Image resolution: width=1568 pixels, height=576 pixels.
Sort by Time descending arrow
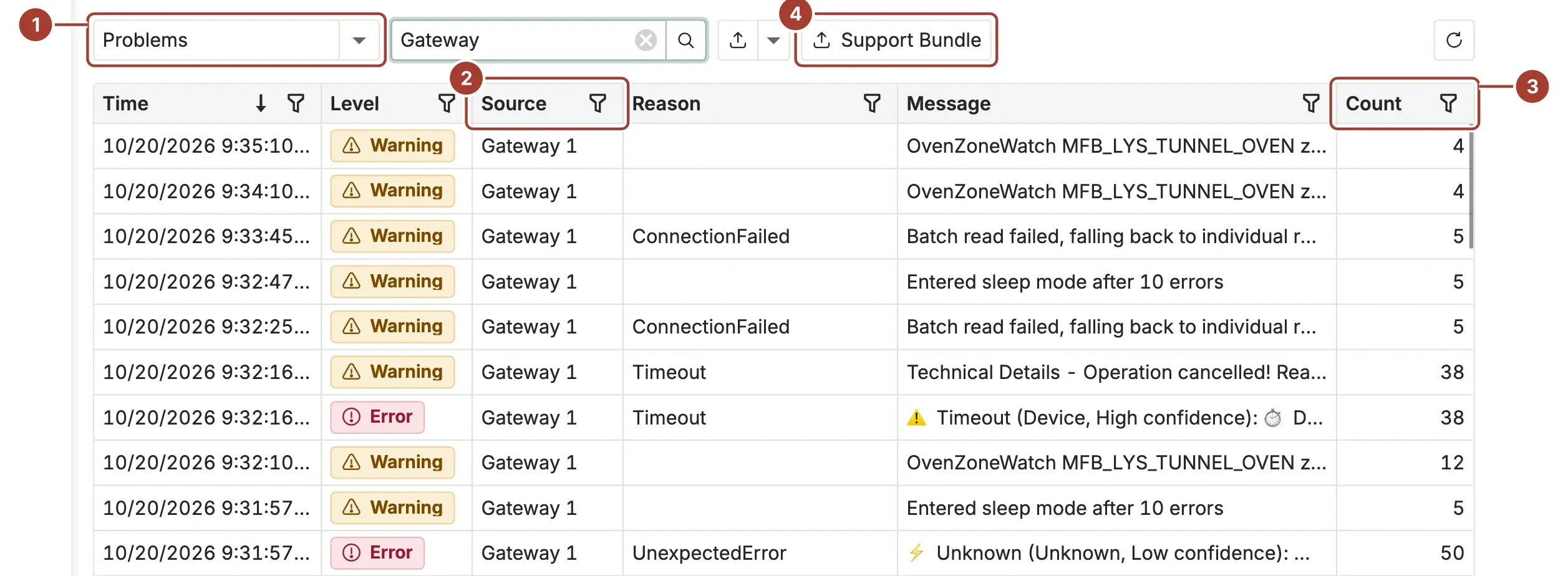[x=261, y=103]
